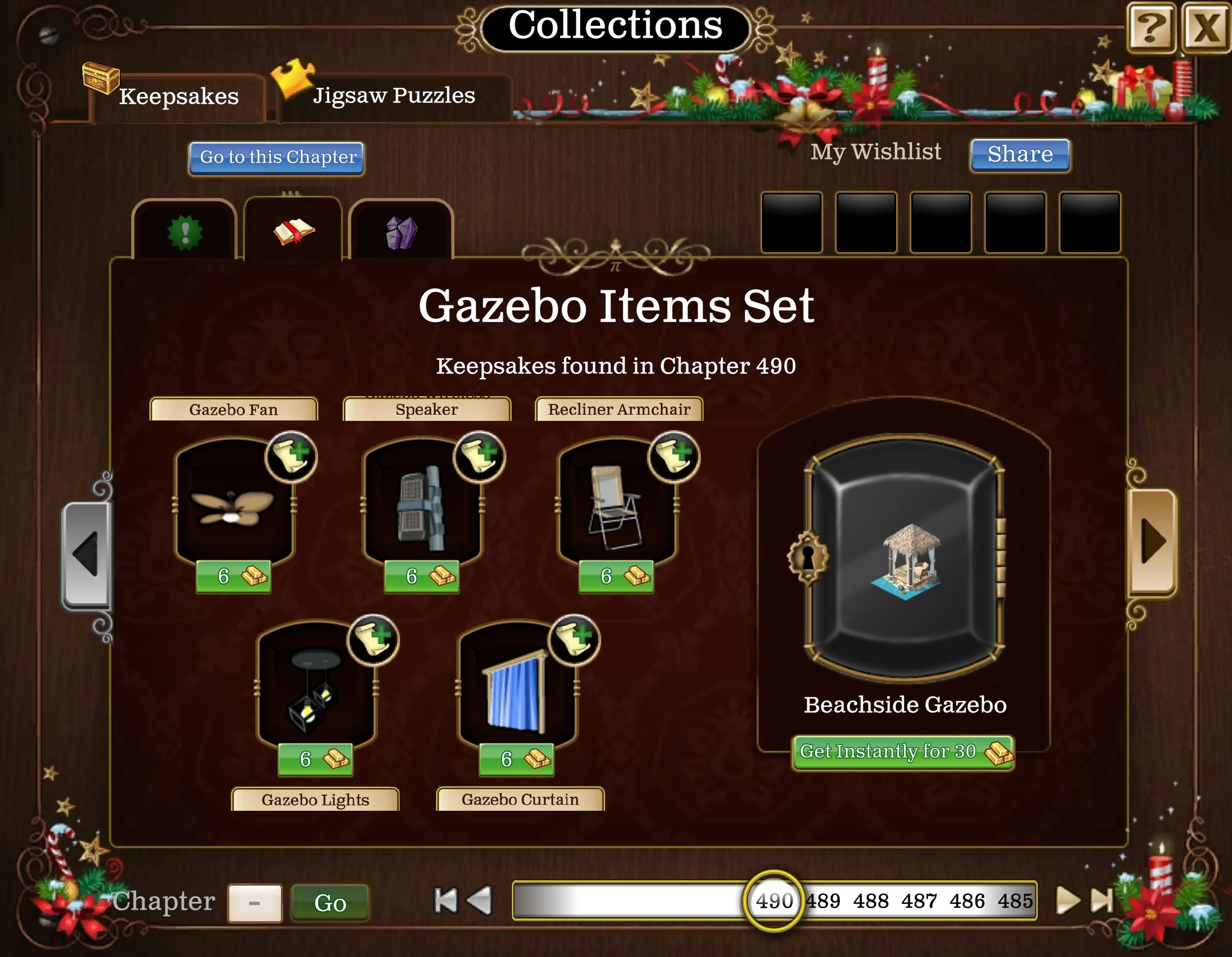Add Gazebo Wireless Speaker to wishlist
The width and height of the screenshot is (1232, 957).
479,456
